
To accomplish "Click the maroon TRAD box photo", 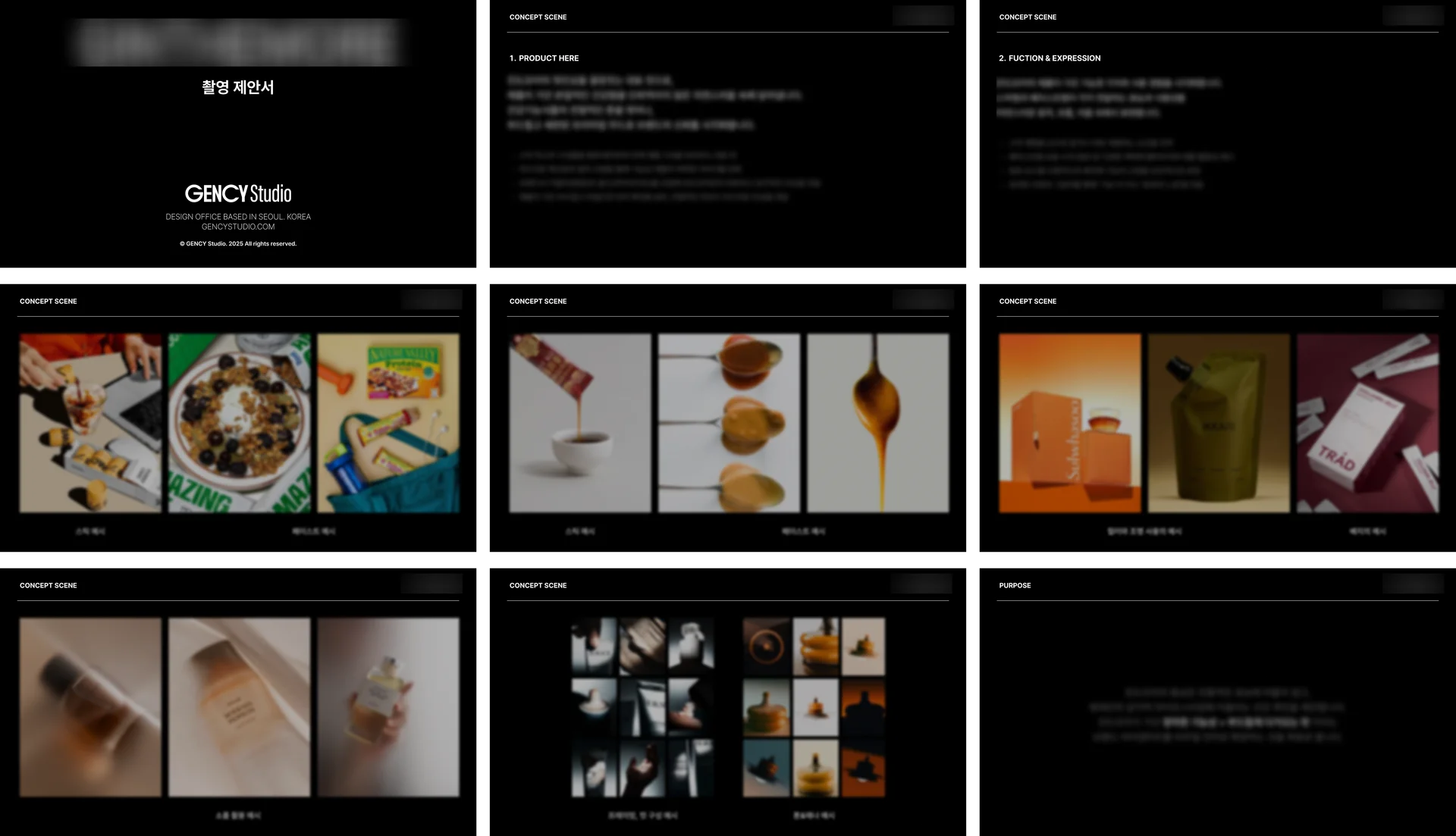I will (x=1367, y=423).
